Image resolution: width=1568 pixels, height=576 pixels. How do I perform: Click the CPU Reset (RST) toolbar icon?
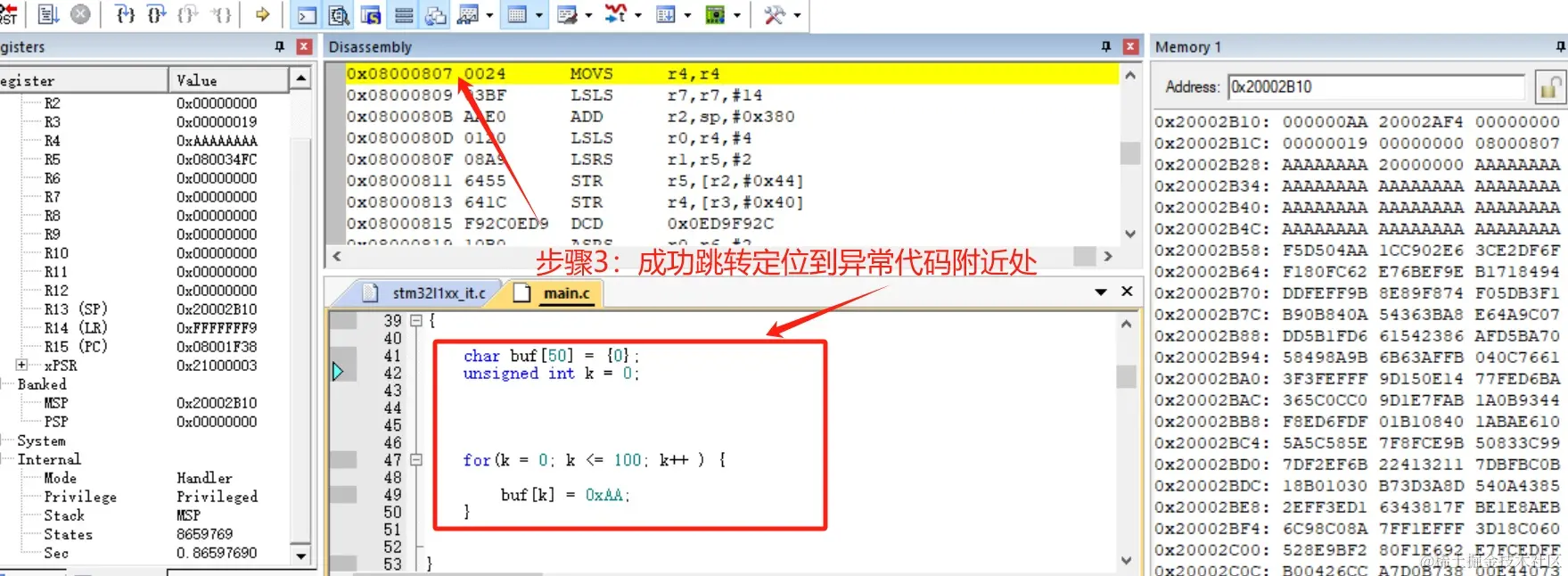[9, 13]
